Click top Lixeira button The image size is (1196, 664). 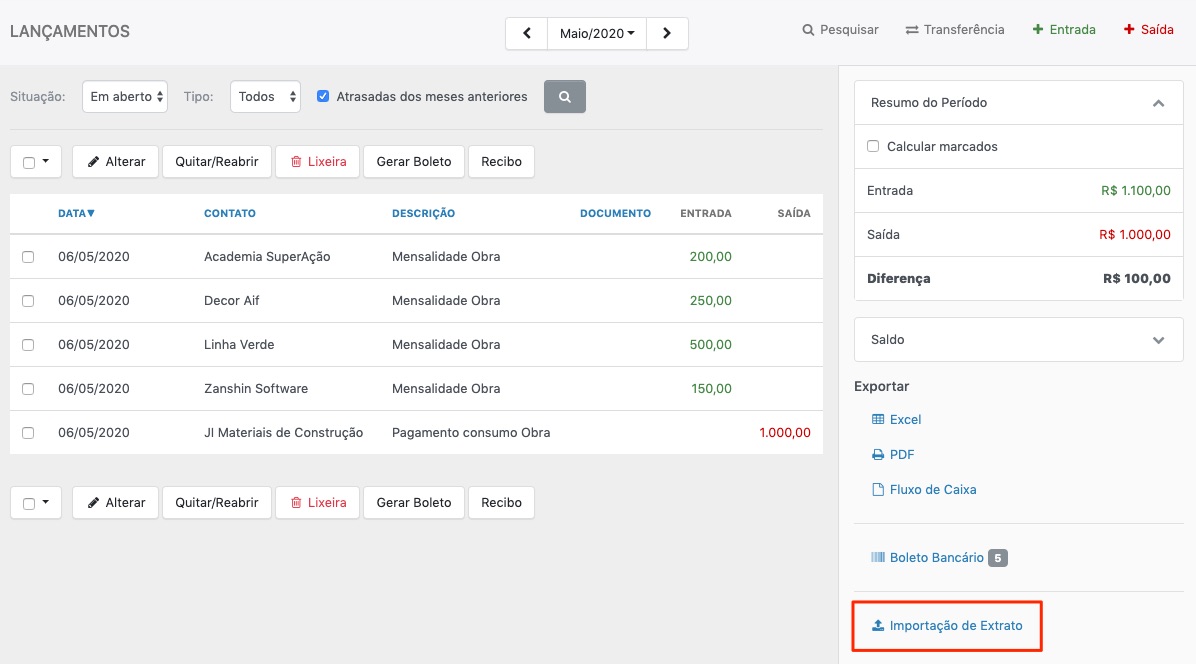(x=317, y=162)
